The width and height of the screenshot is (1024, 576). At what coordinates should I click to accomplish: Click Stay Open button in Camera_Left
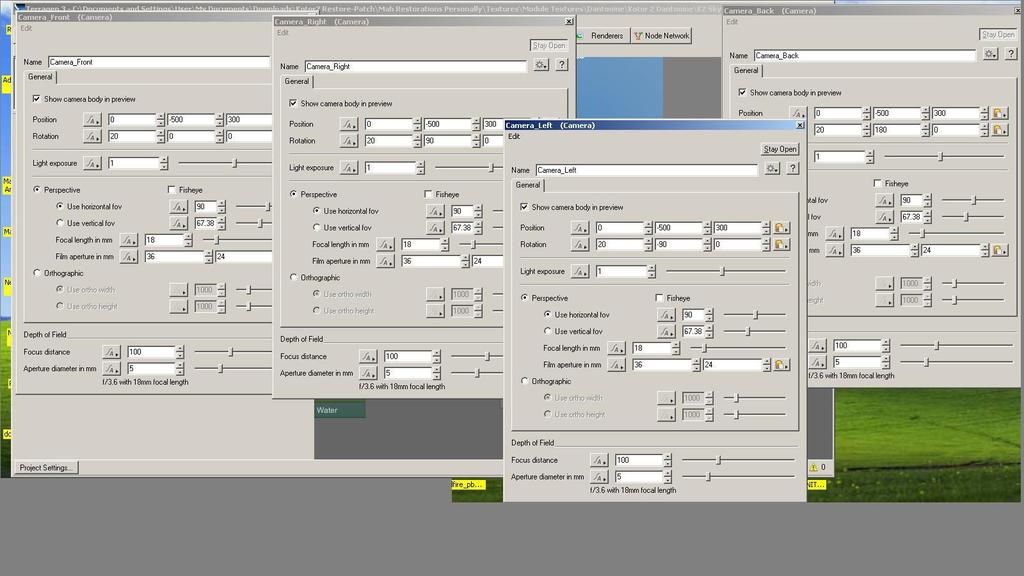tap(780, 149)
